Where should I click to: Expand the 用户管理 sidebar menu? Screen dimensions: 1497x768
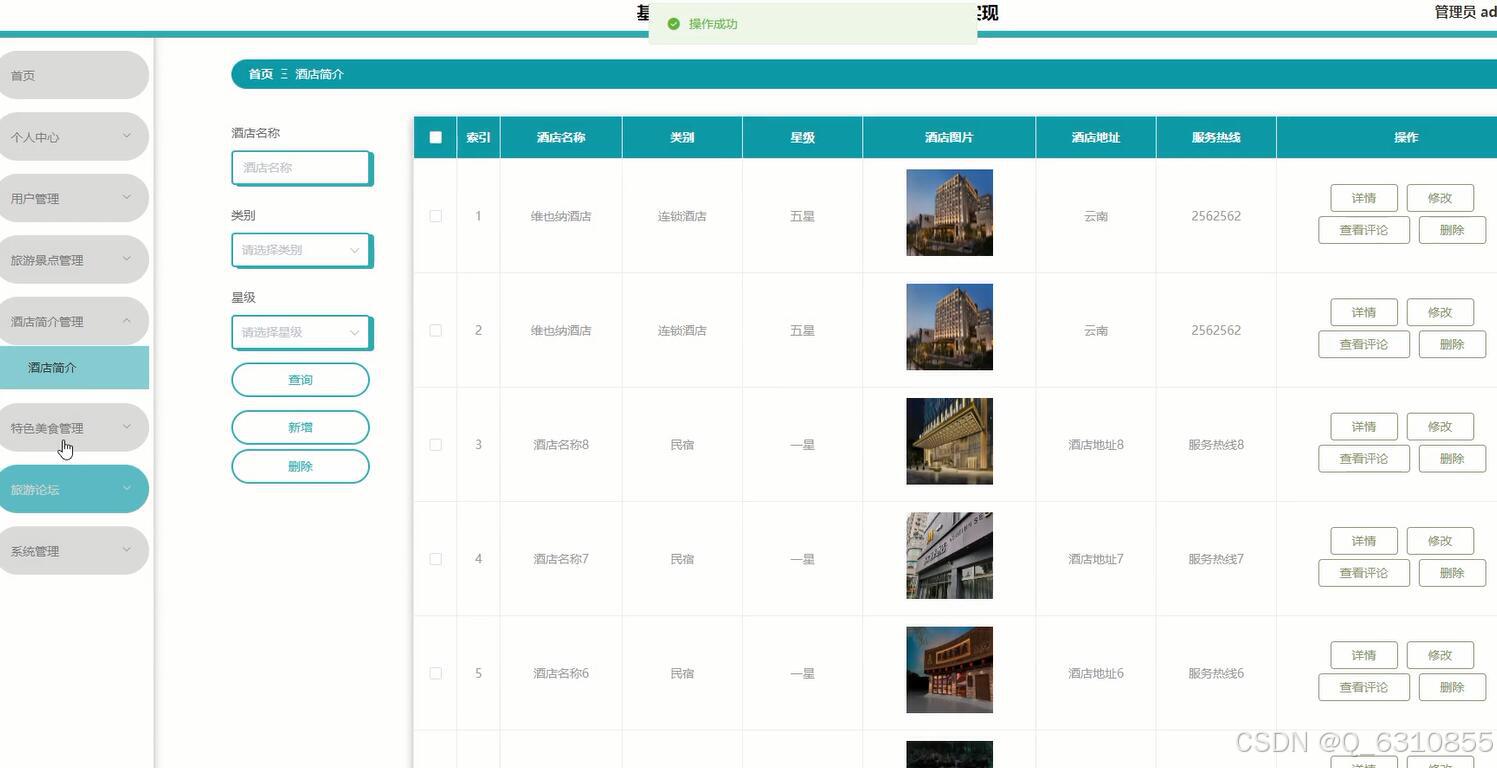(x=72, y=198)
